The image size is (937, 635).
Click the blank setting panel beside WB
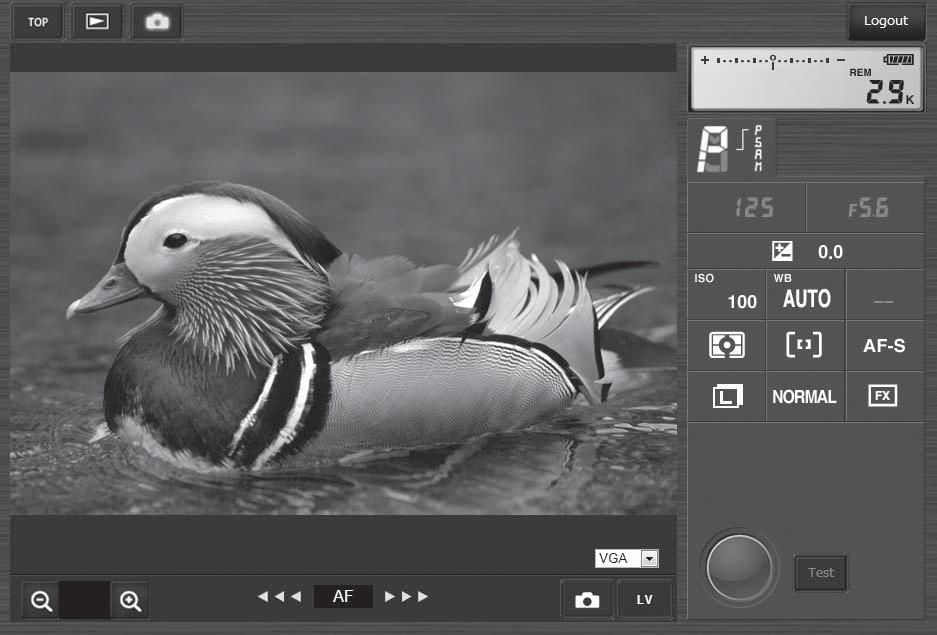pyautogui.click(x=885, y=294)
